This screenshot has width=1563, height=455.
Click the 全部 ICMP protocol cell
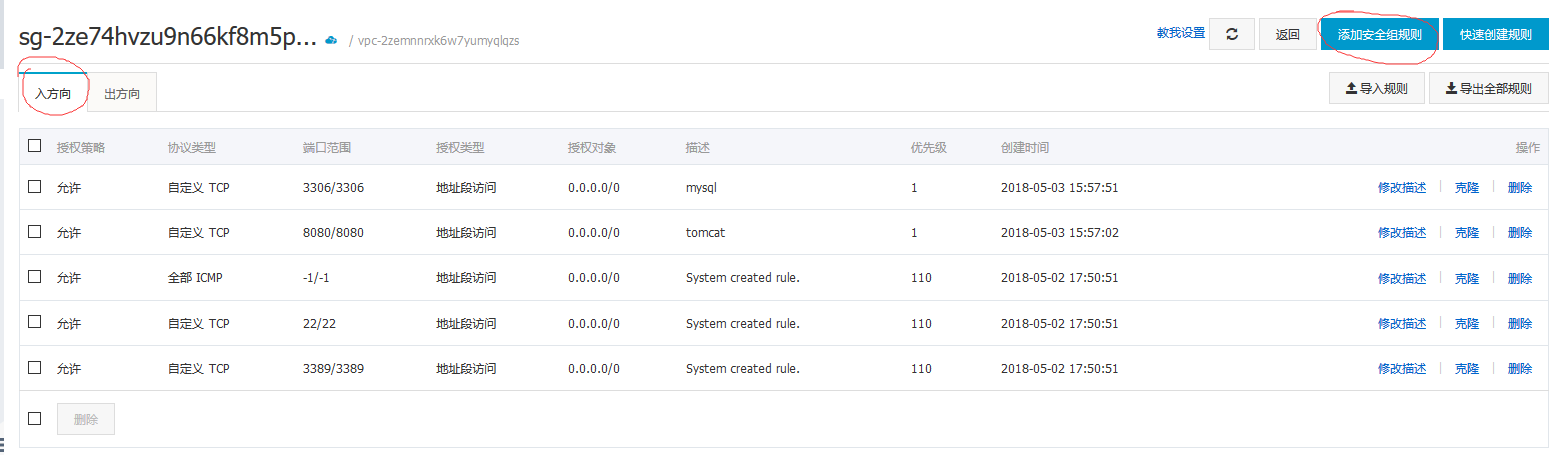pos(195,278)
